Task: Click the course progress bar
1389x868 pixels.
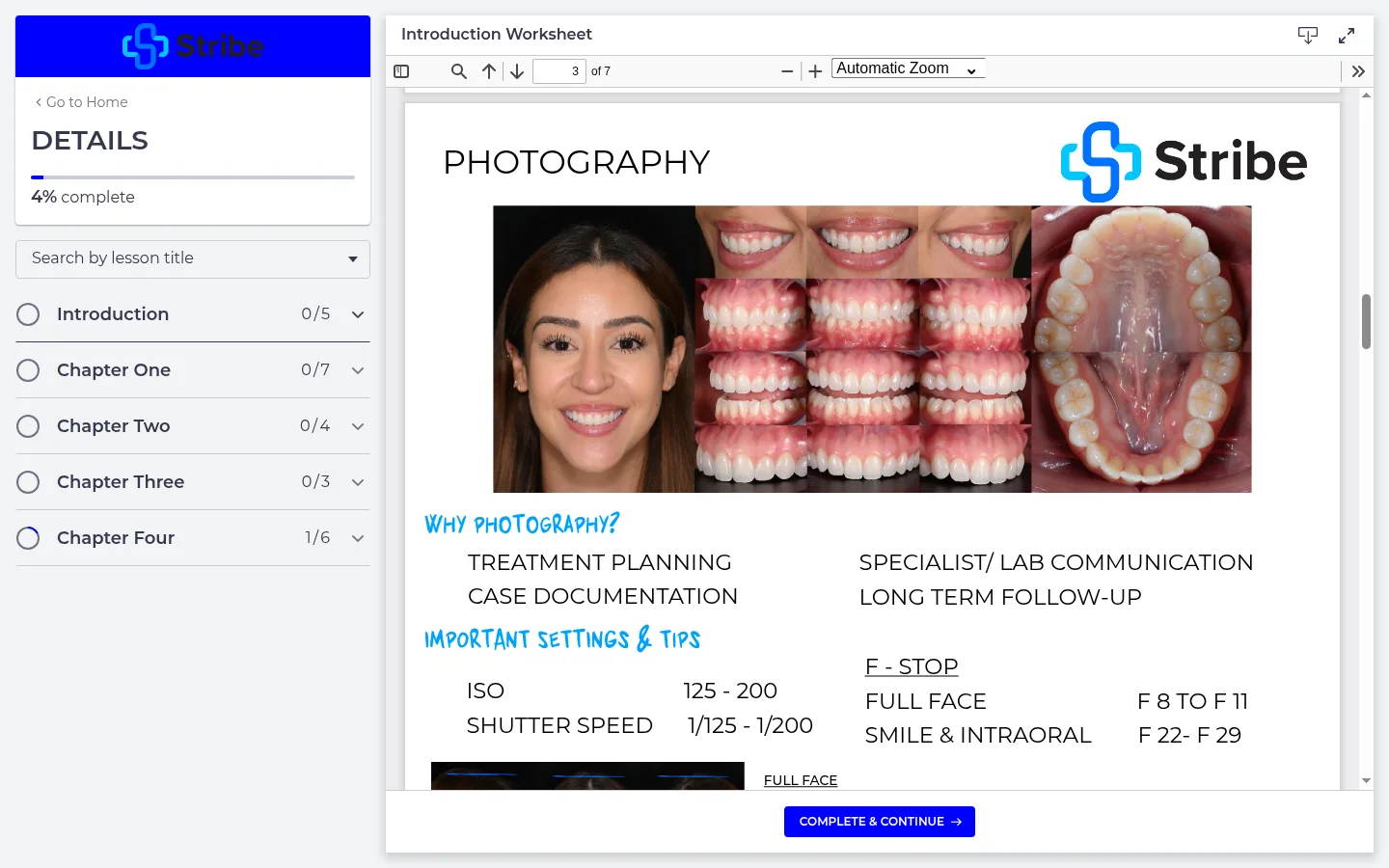Action: [193, 177]
